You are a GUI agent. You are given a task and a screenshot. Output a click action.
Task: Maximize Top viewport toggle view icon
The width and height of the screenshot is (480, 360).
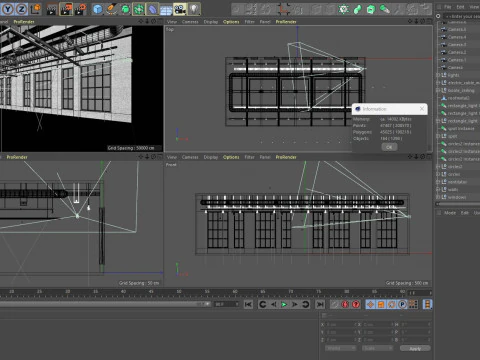point(429,21)
